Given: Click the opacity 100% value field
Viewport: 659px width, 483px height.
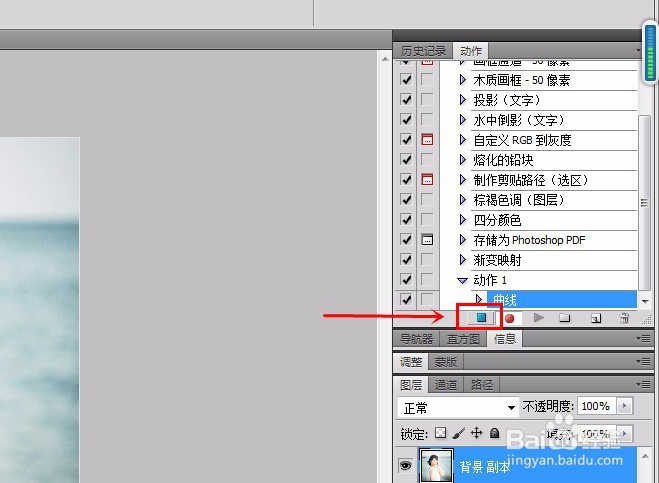Looking at the screenshot, I should pyautogui.click(x=596, y=406).
